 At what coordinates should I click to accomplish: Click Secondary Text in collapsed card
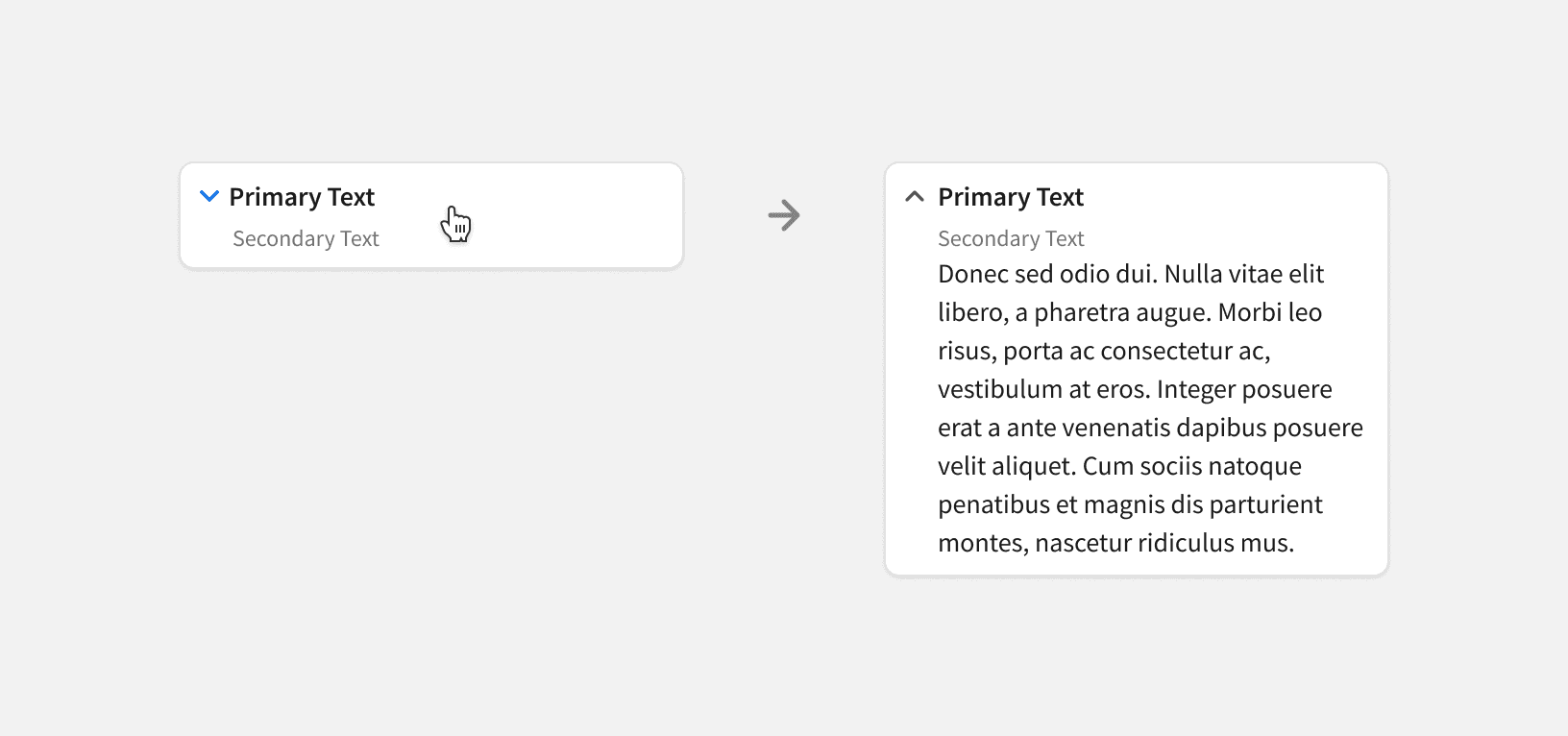(306, 238)
